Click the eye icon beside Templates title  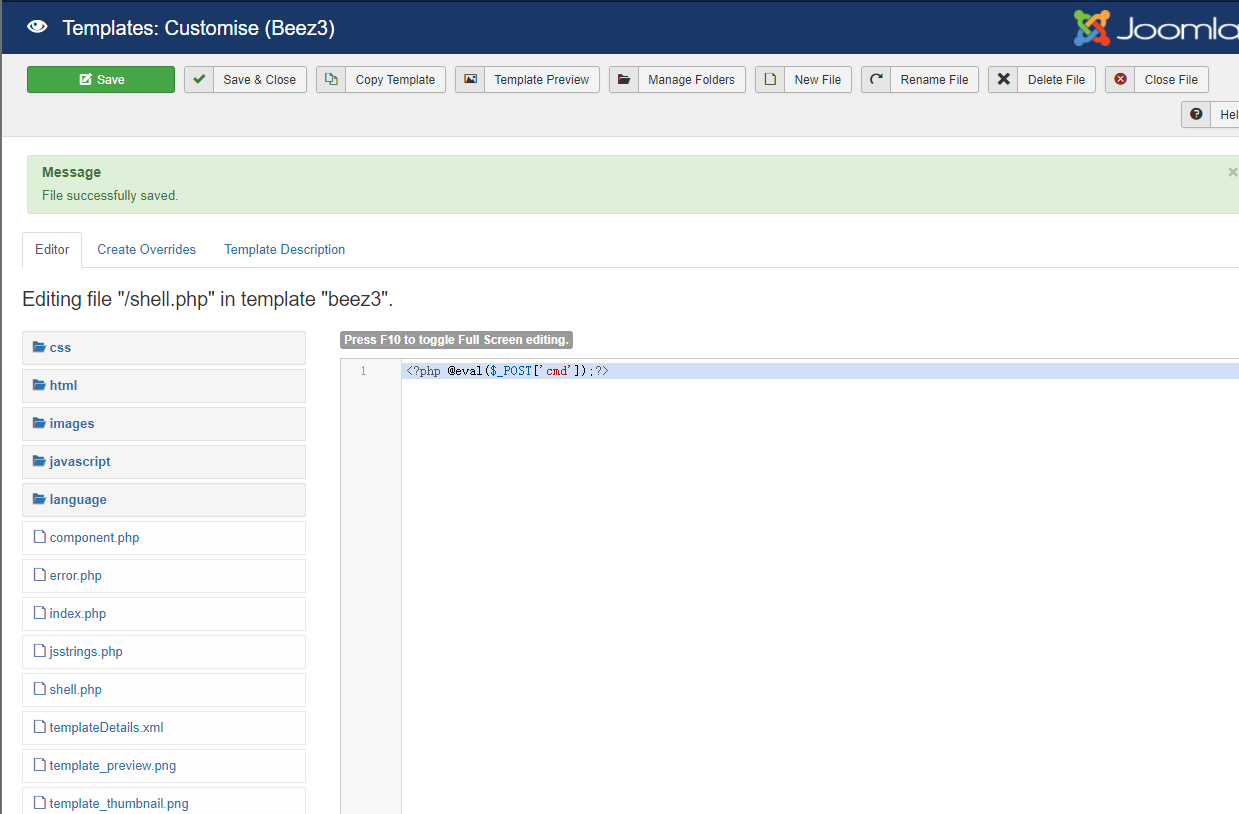pos(38,27)
